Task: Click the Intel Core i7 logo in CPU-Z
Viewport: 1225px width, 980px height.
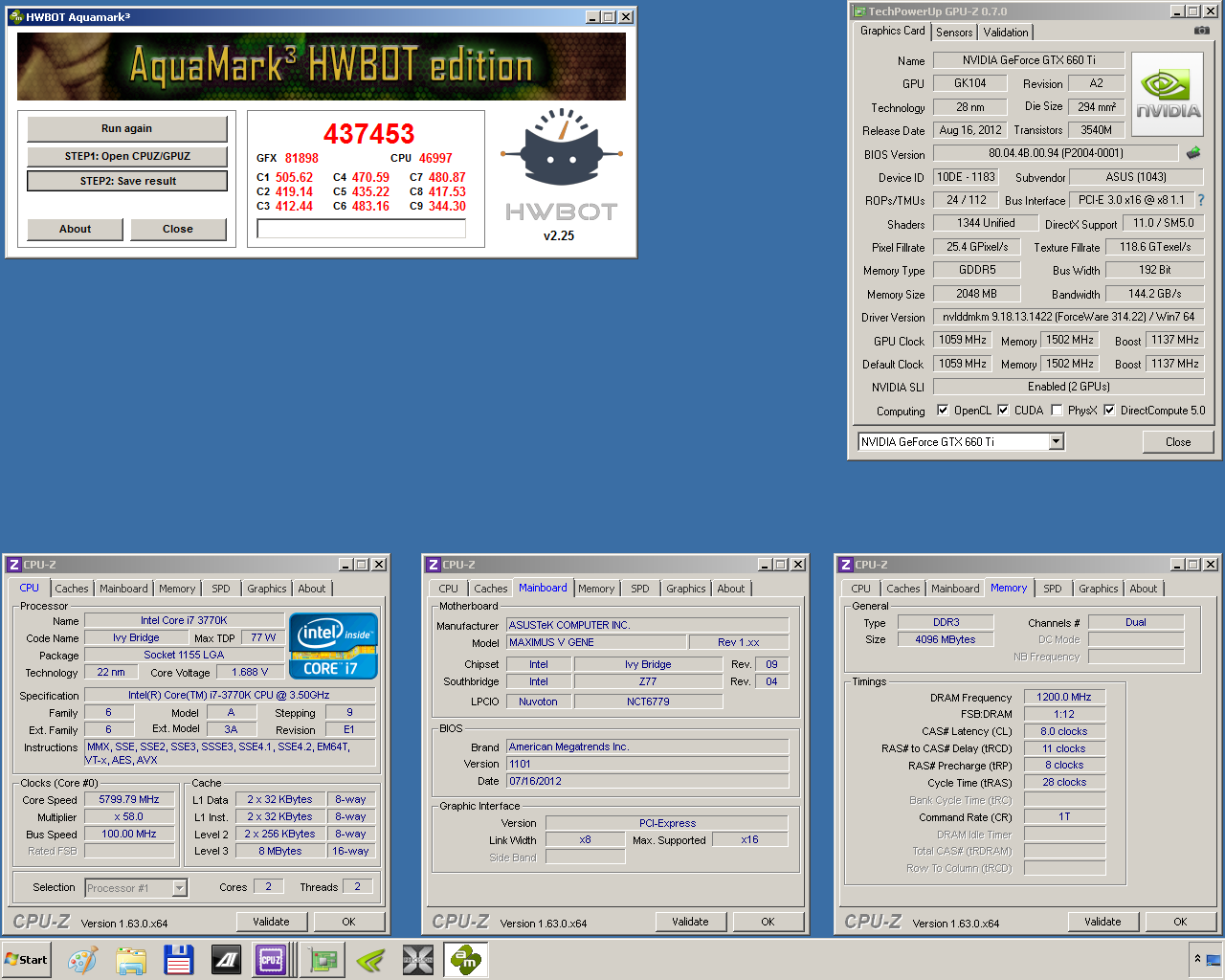Action: 333,646
